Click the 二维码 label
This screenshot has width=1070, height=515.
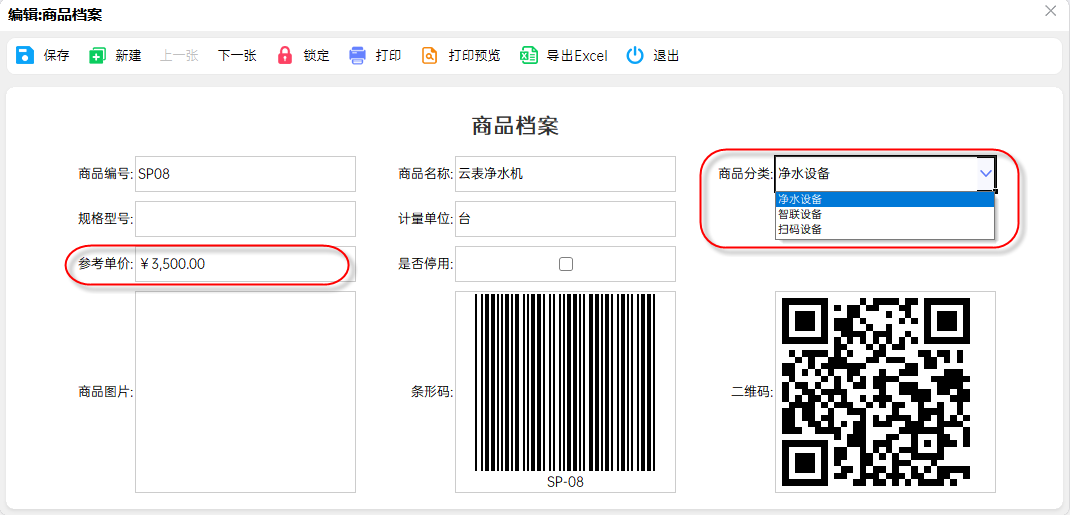tap(753, 392)
